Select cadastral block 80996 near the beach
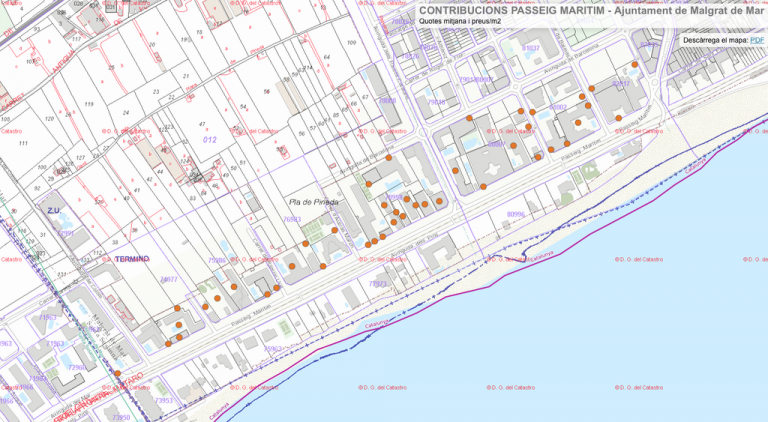 tap(516, 213)
